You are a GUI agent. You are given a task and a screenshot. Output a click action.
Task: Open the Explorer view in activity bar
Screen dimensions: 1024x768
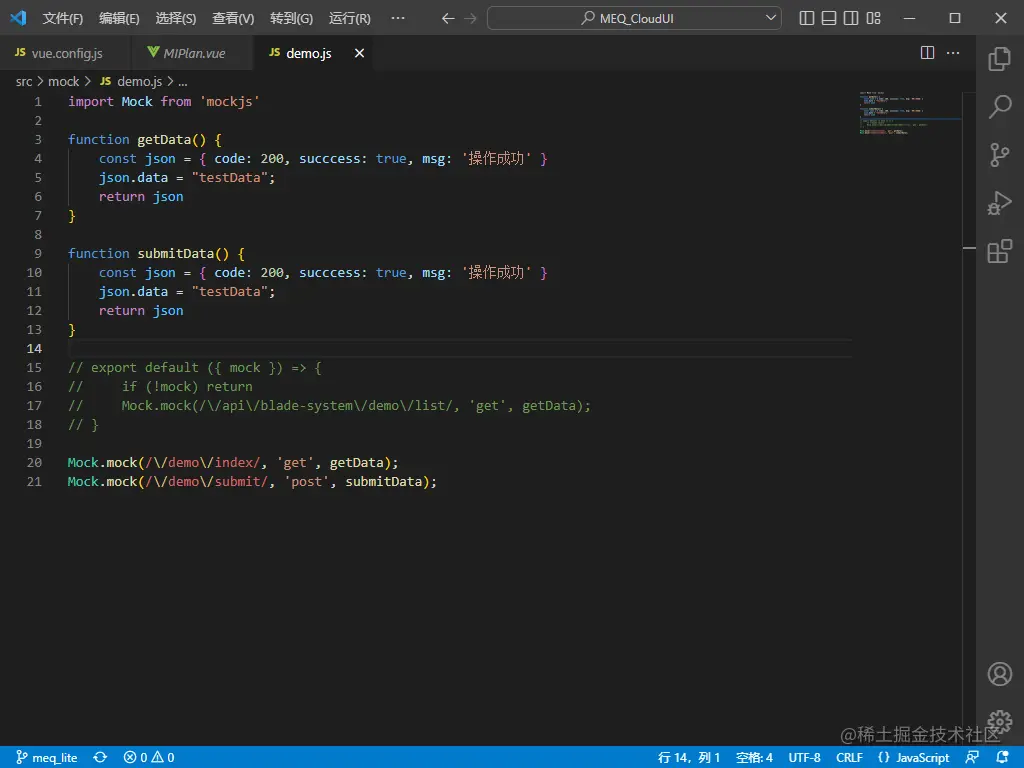[x=999, y=59]
